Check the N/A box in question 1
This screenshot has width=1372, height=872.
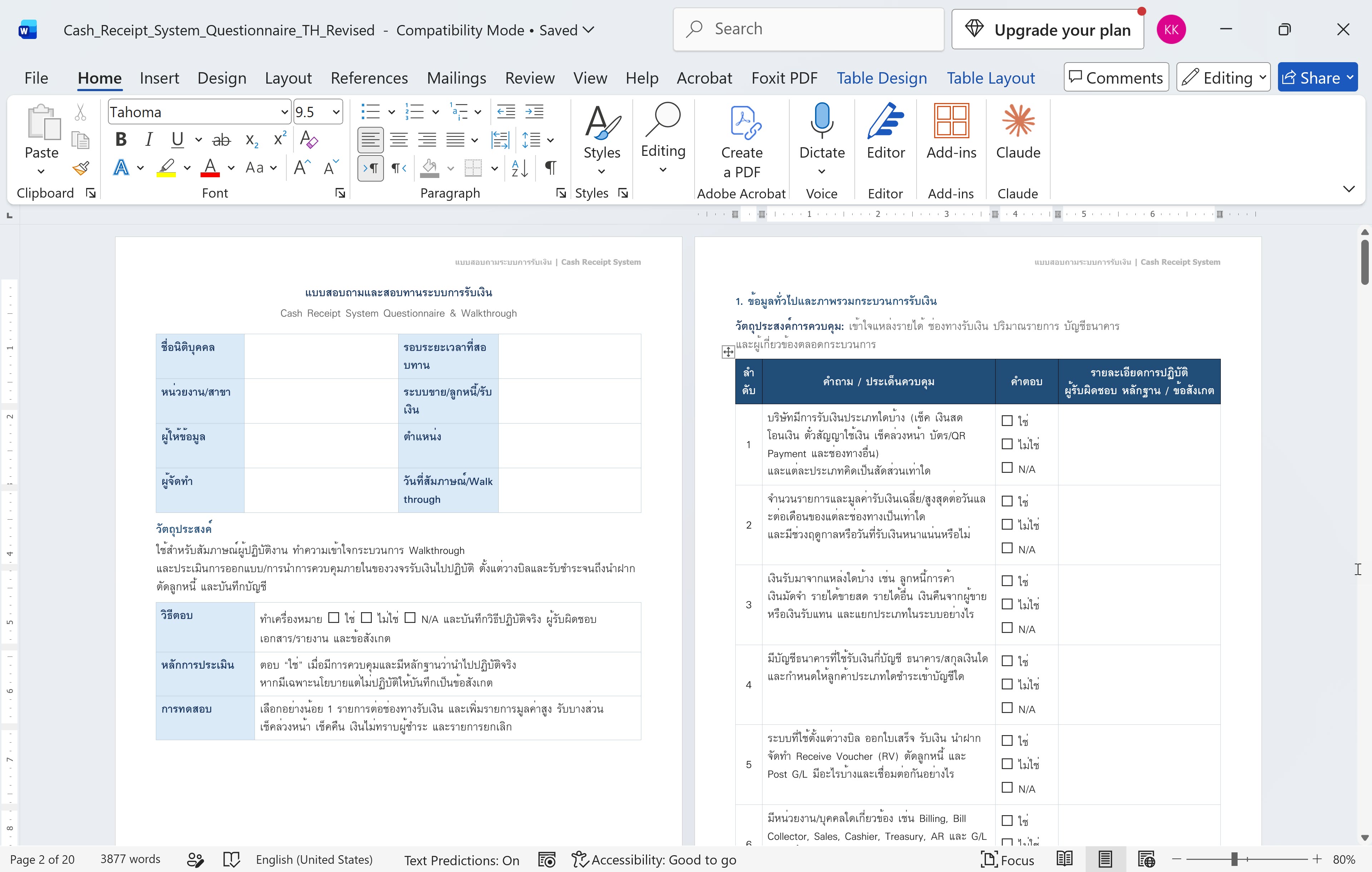tap(1007, 467)
